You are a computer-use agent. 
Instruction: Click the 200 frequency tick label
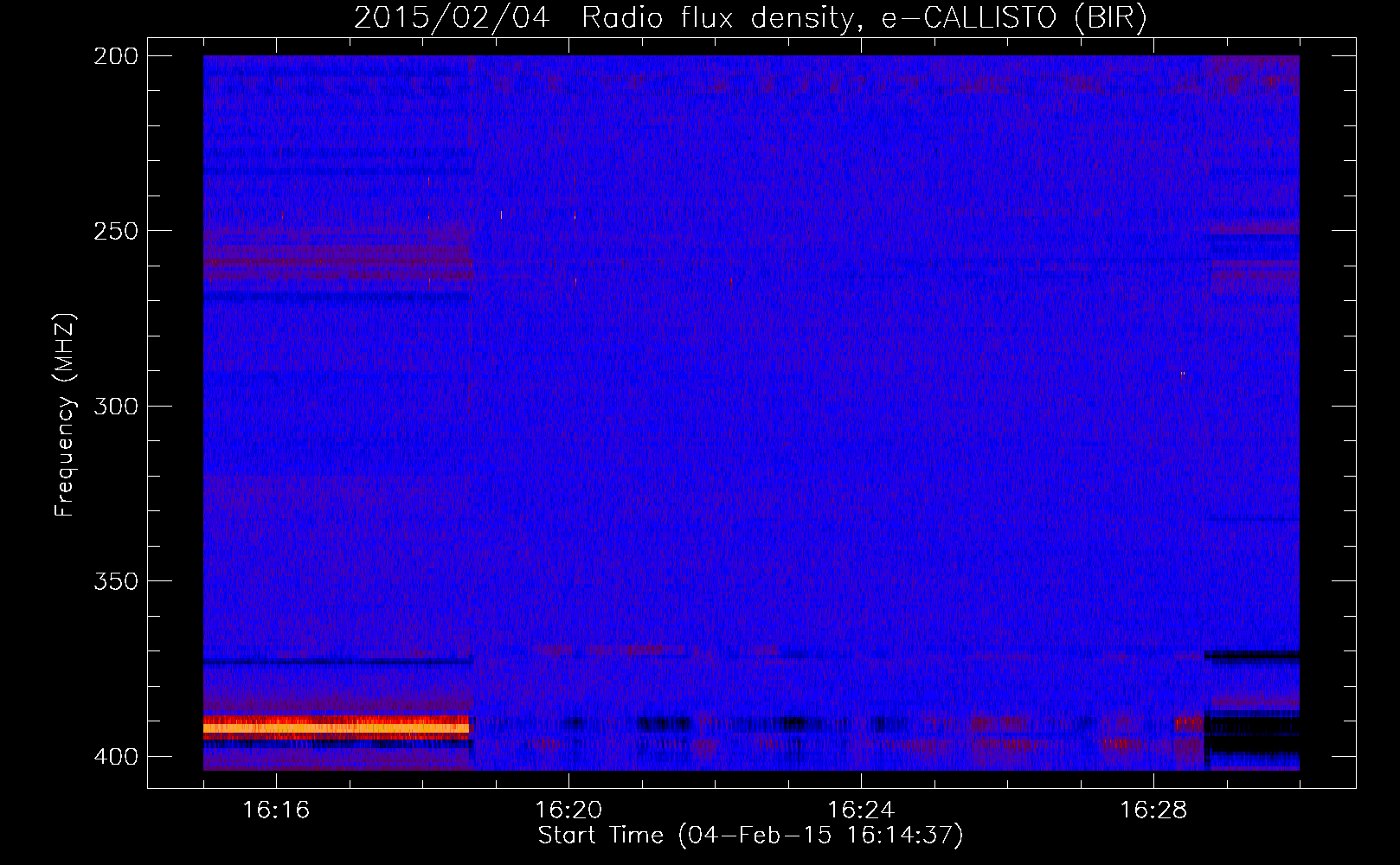[116, 56]
